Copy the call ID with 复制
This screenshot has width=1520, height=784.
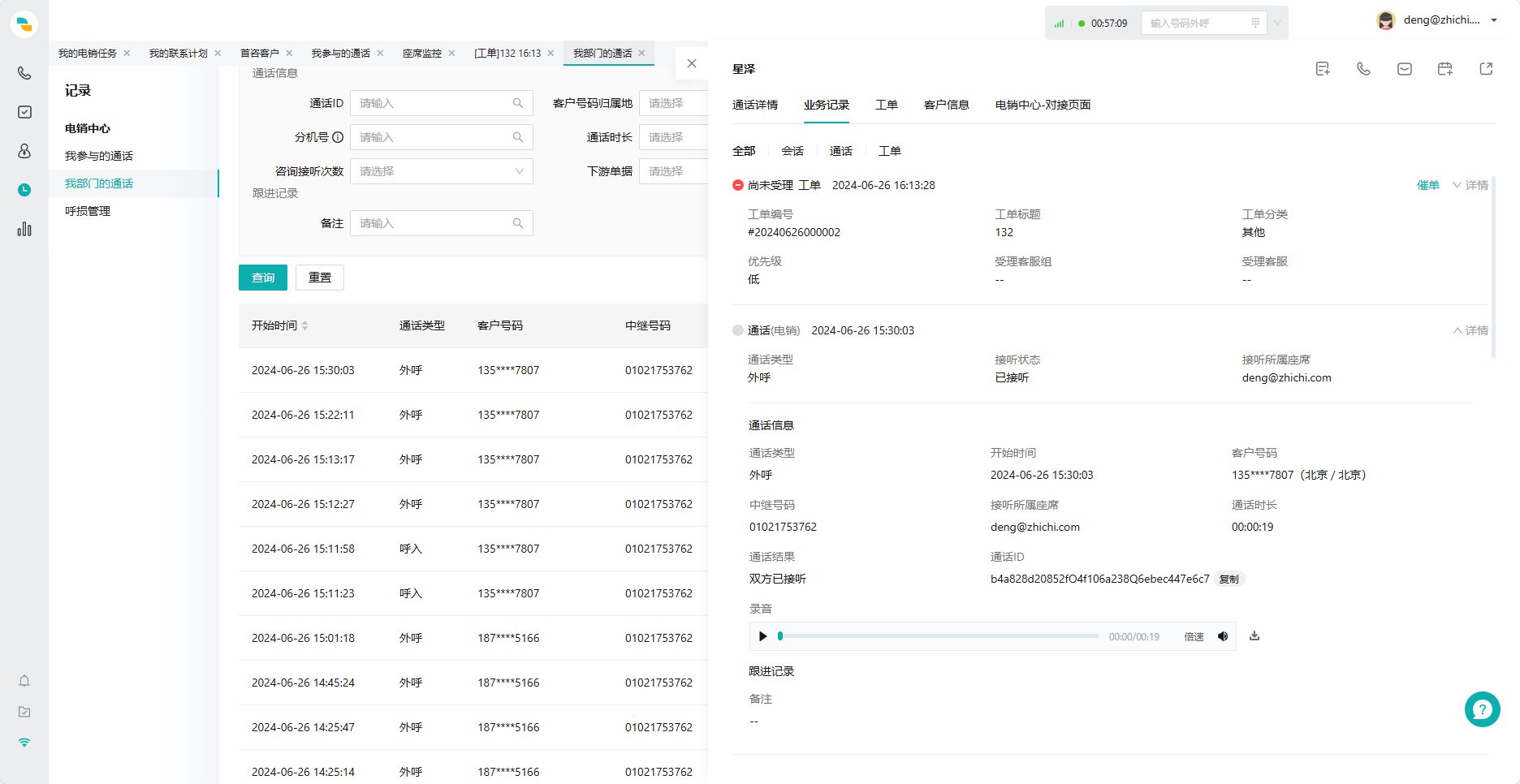tap(1229, 579)
